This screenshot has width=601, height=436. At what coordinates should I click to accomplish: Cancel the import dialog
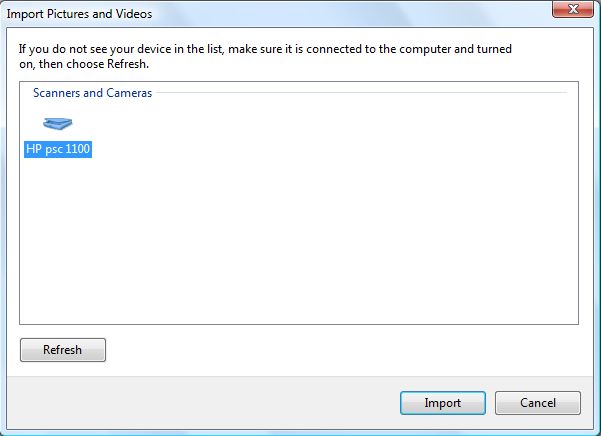pyautogui.click(x=538, y=403)
